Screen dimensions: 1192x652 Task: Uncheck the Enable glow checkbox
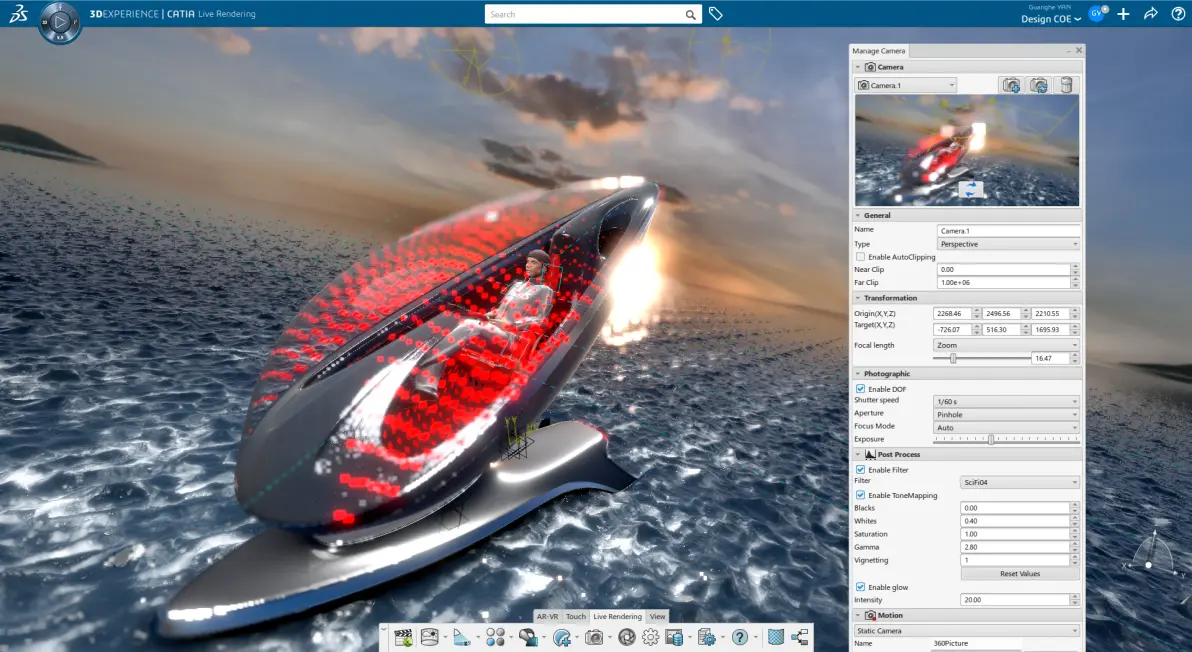click(x=861, y=587)
